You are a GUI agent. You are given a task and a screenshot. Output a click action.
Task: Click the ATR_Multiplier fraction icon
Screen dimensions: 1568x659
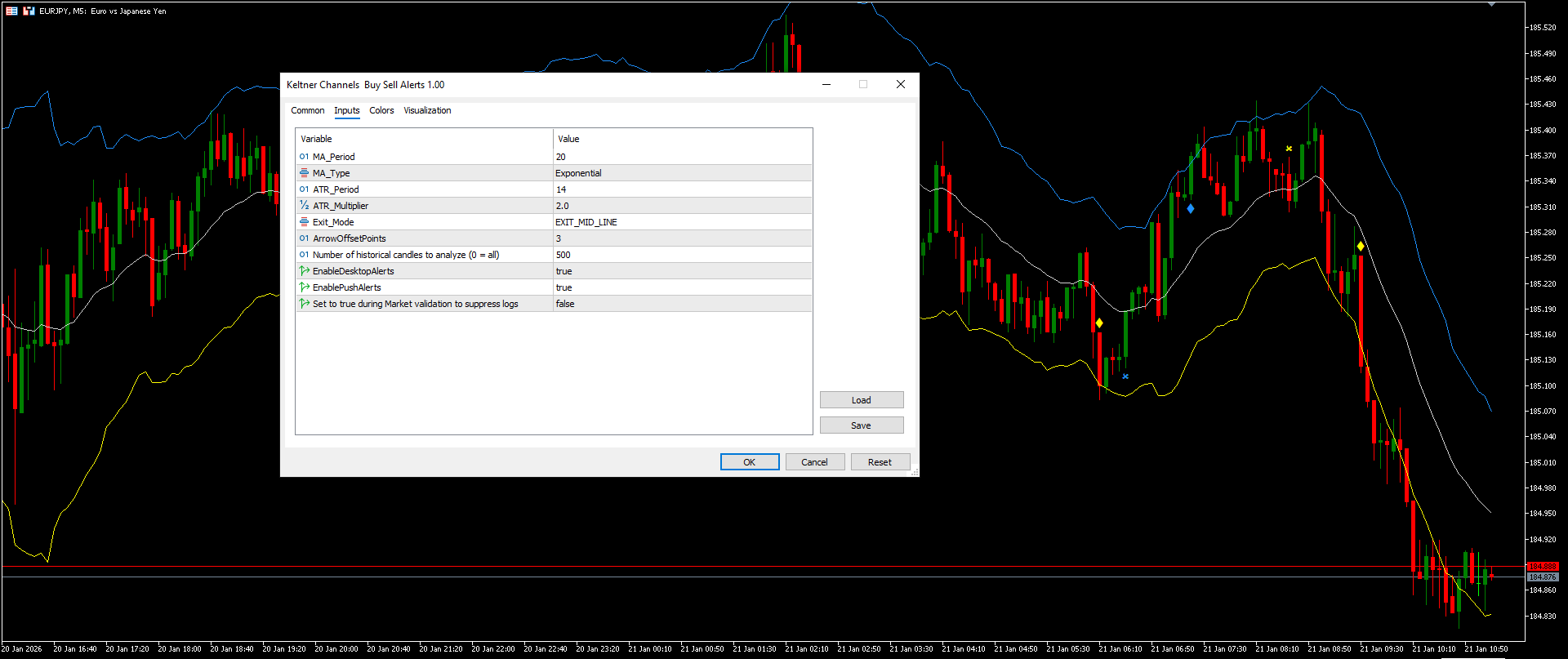[304, 206]
